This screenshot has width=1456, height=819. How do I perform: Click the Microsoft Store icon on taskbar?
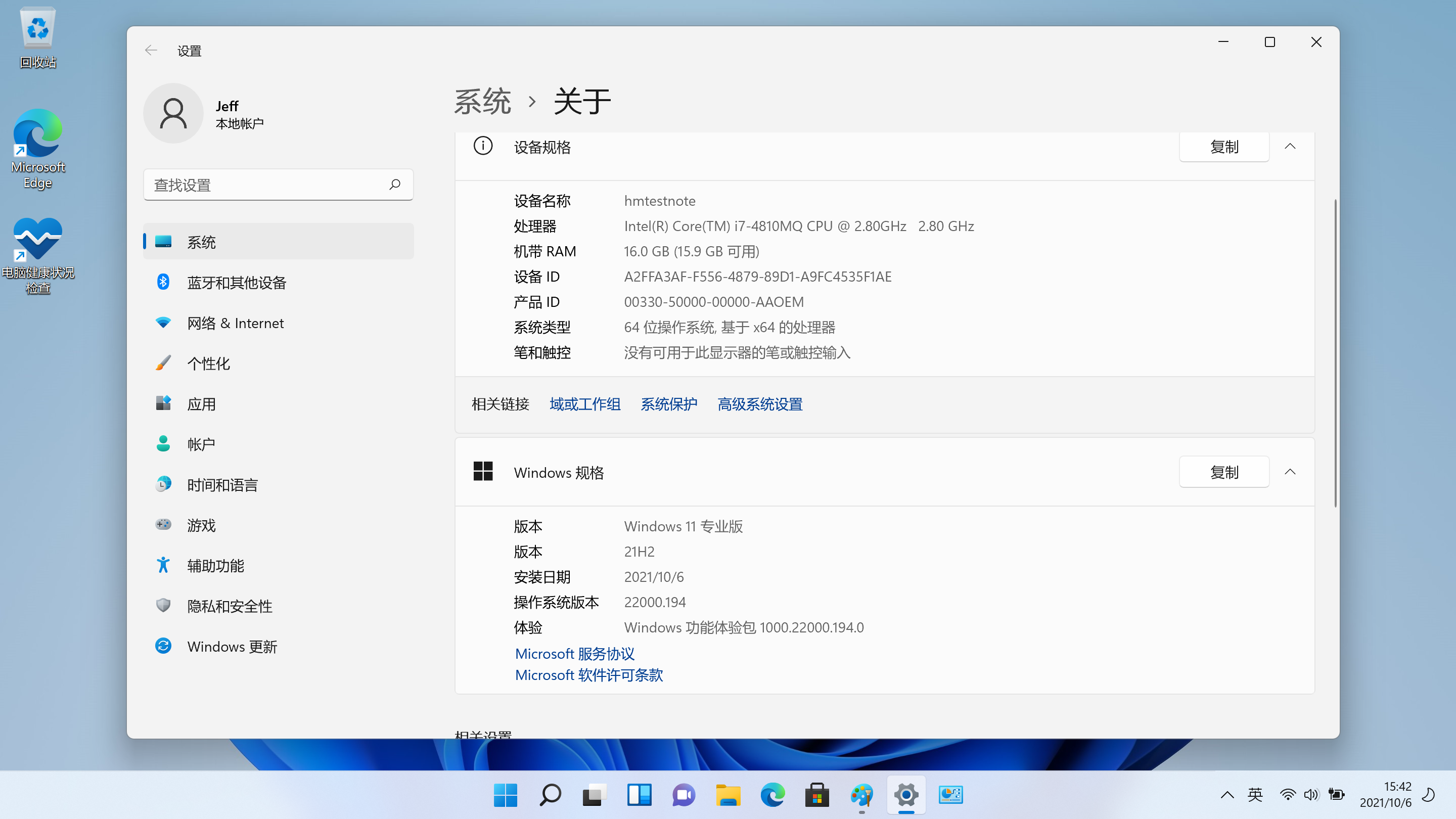818,794
